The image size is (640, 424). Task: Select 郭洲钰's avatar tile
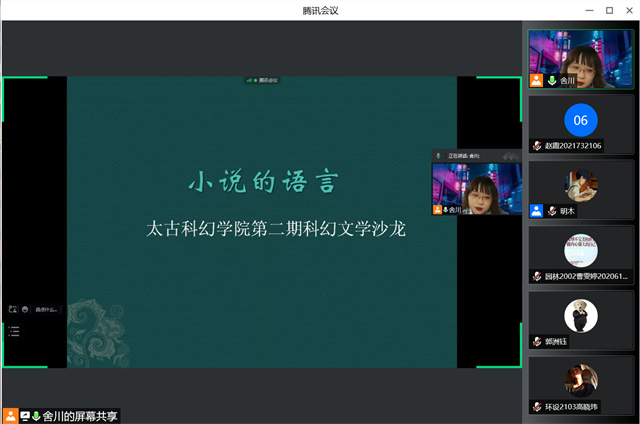pyautogui.click(x=580, y=316)
